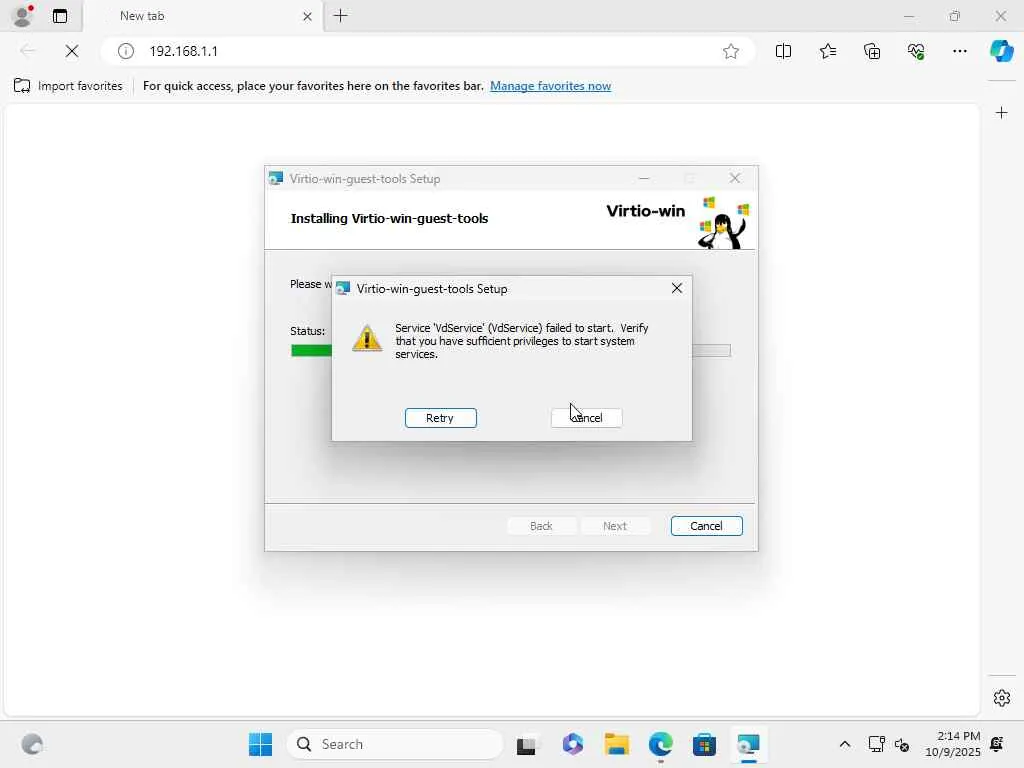Click Cancel in the VdService error dialog

[586, 418]
